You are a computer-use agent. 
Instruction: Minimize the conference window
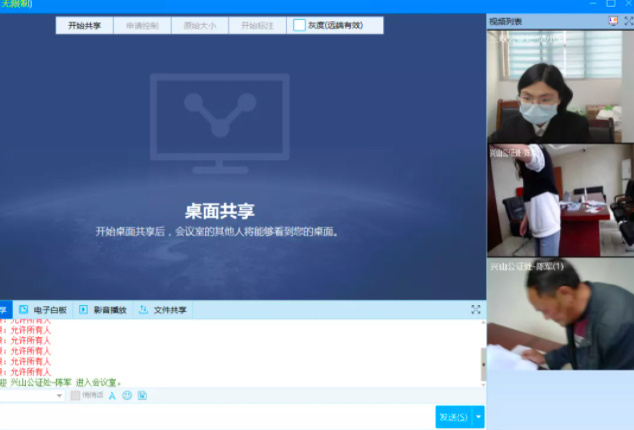pyautogui.click(x=593, y=4)
